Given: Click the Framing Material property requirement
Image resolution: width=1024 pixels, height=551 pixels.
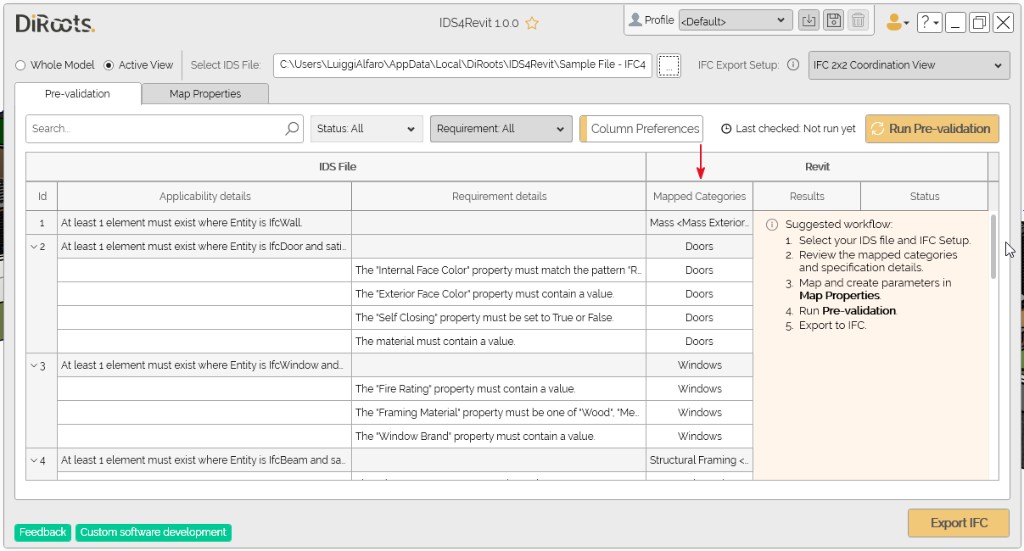Looking at the screenshot, I should [x=499, y=412].
